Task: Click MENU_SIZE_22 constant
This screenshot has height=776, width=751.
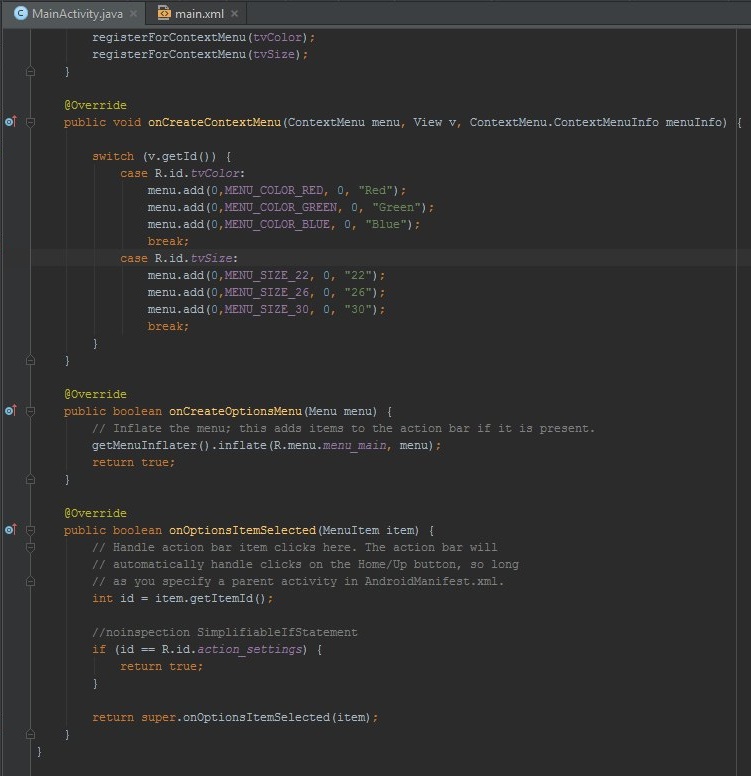Action: [x=267, y=275]
